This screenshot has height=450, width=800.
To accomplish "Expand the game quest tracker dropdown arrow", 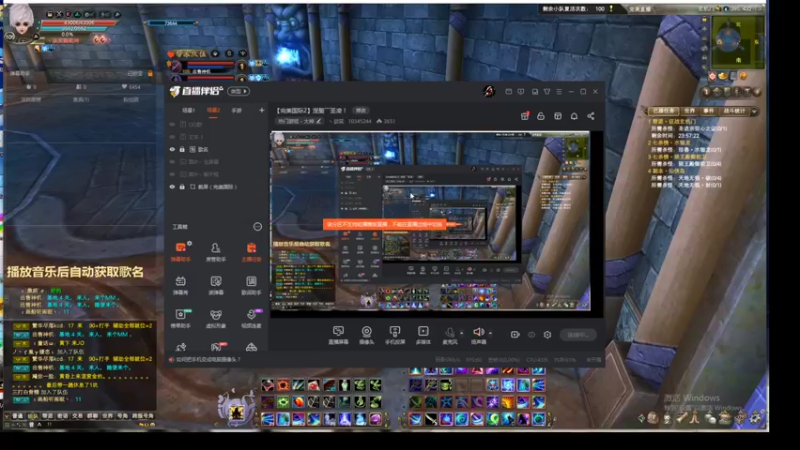I will (754, 111).
